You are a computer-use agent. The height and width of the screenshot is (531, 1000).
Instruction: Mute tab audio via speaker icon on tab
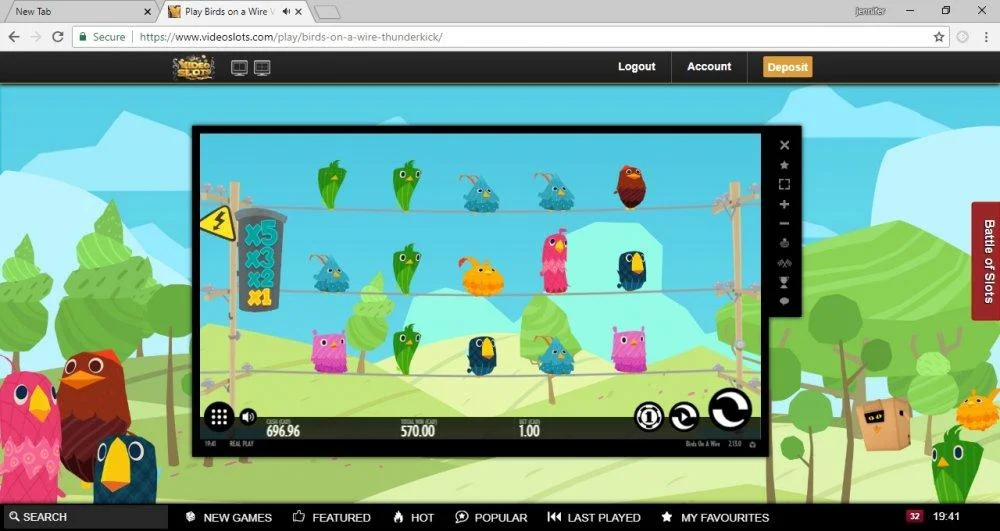(286, 11)
